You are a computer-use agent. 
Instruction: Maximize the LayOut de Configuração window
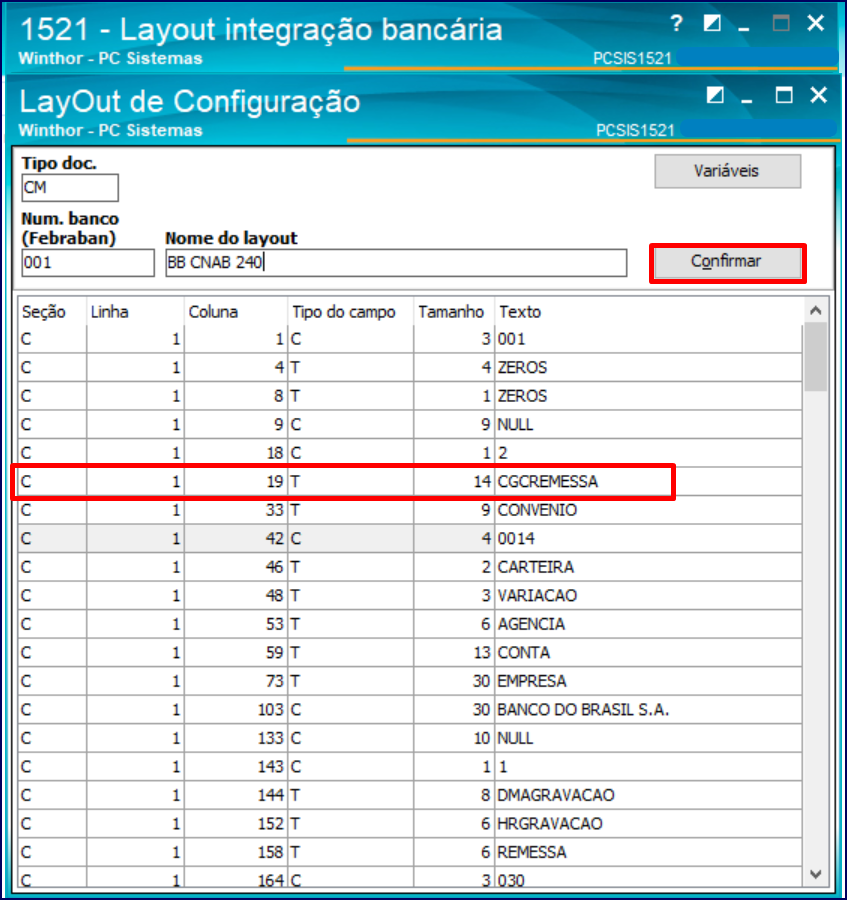coord(784,95)
